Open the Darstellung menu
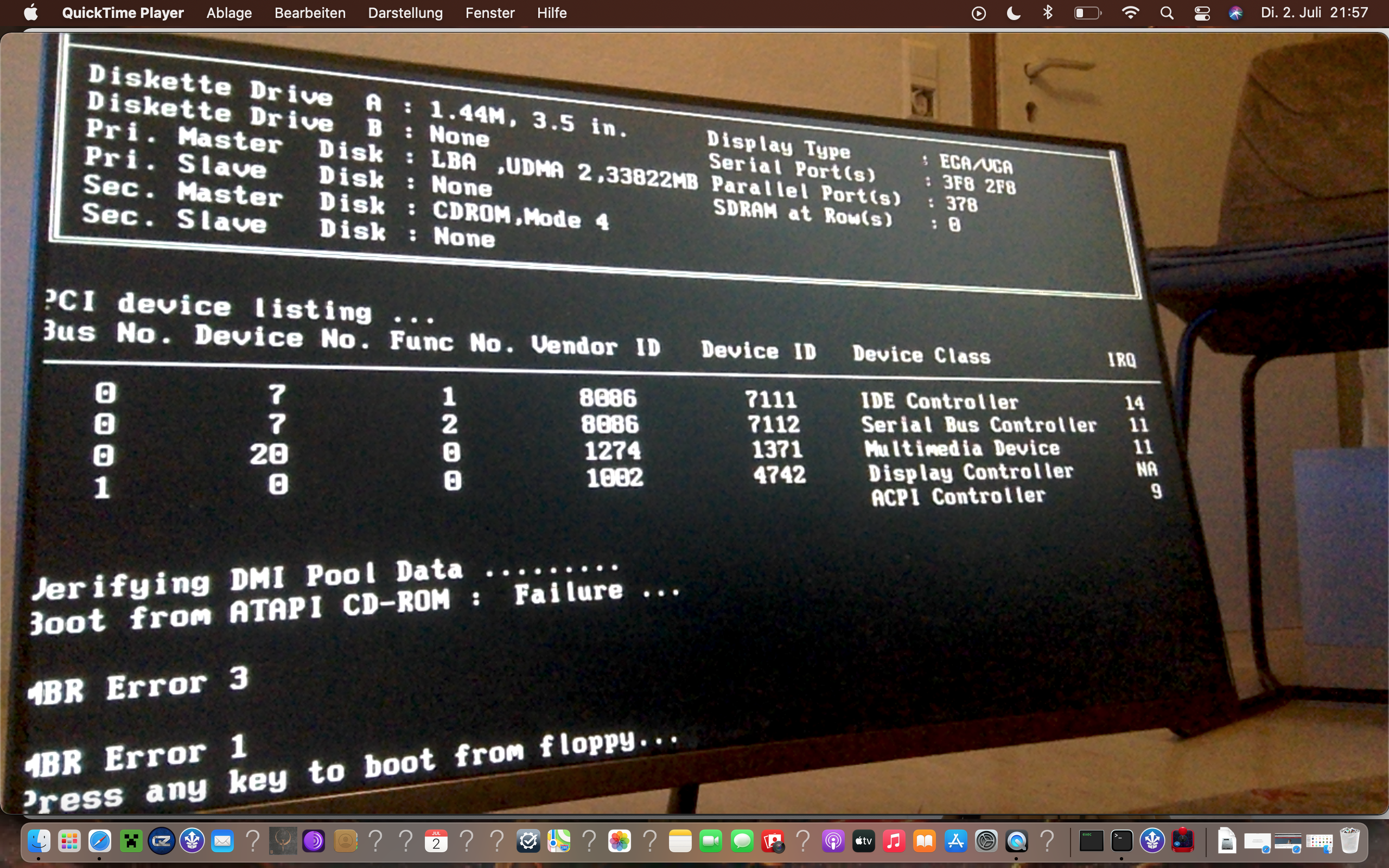This screenshot has width=1389, height=868. pyautogui.click(x=405, y=12)
